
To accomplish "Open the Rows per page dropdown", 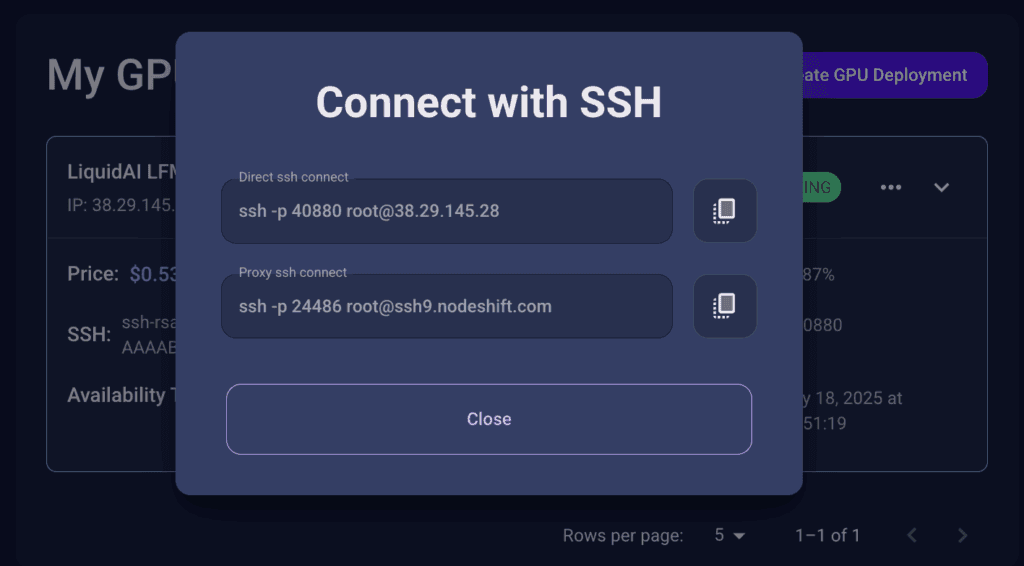I will click(x=729, y=535).
